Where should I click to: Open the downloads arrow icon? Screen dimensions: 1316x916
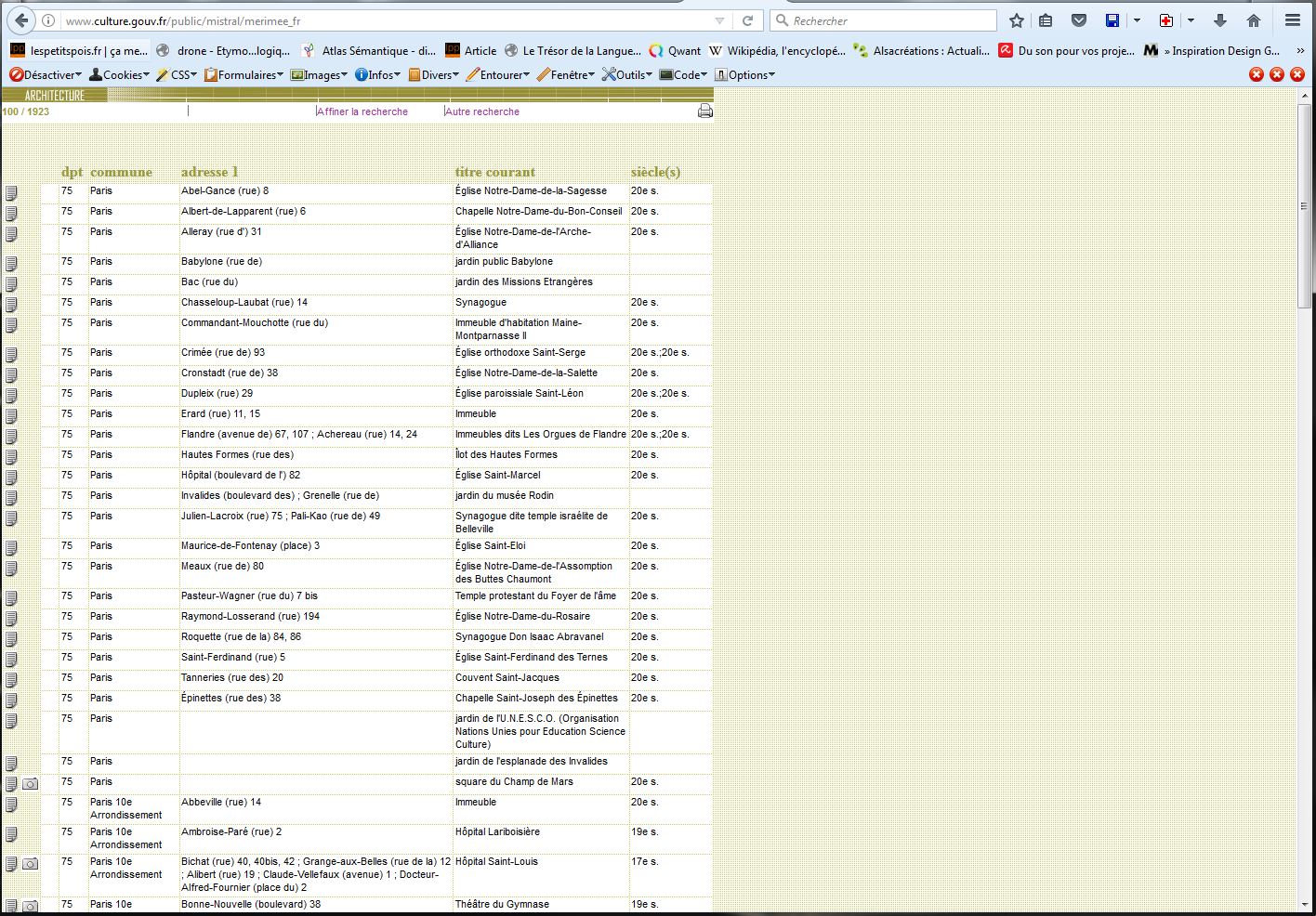pyautogui.click(x=1220, y=20)
